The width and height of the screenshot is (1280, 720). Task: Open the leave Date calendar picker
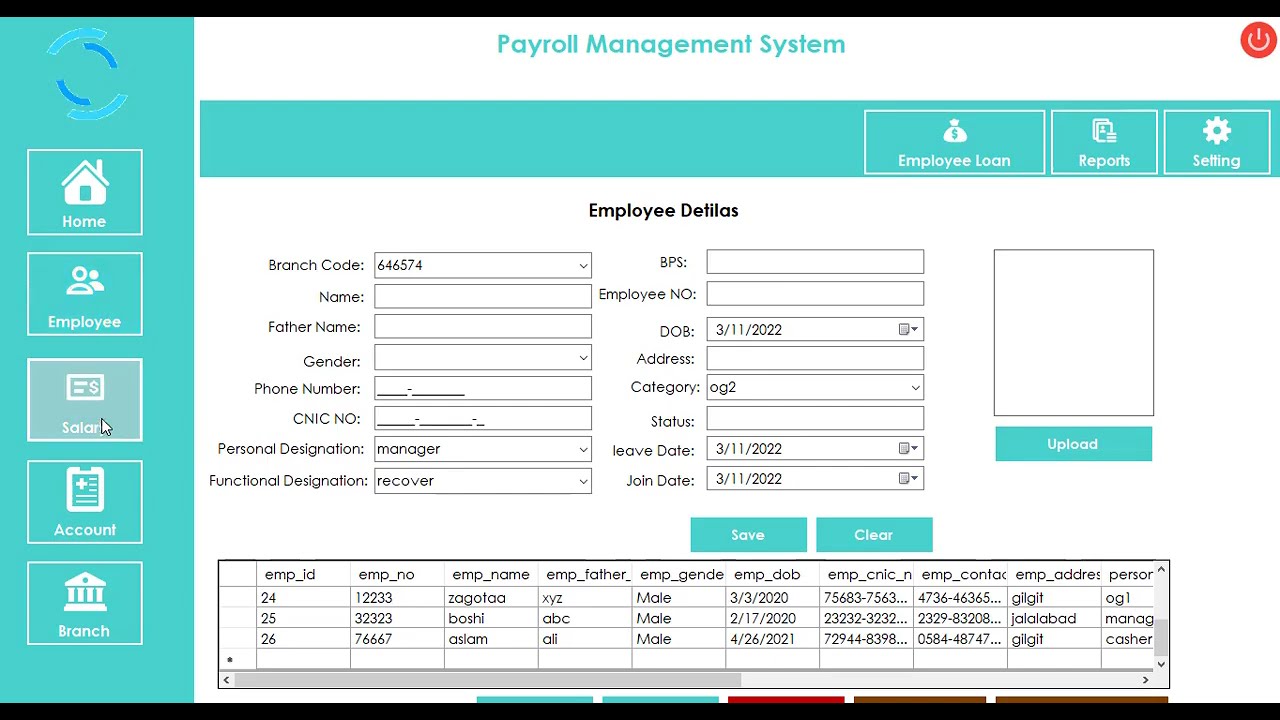(908, 449)
